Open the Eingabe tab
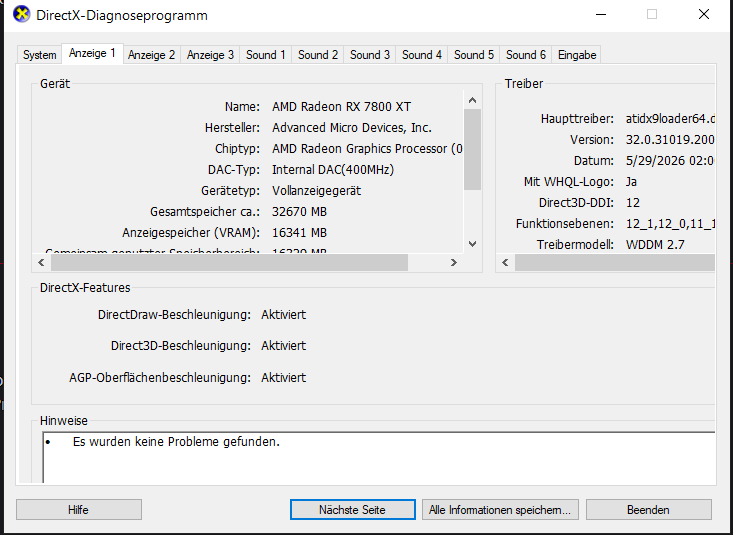This screenshot has width=733, height=535. pos(577,55)
